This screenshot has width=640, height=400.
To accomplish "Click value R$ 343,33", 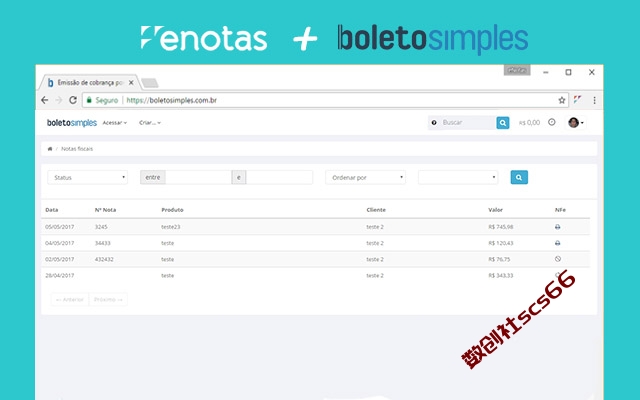I will click(501, 276).
